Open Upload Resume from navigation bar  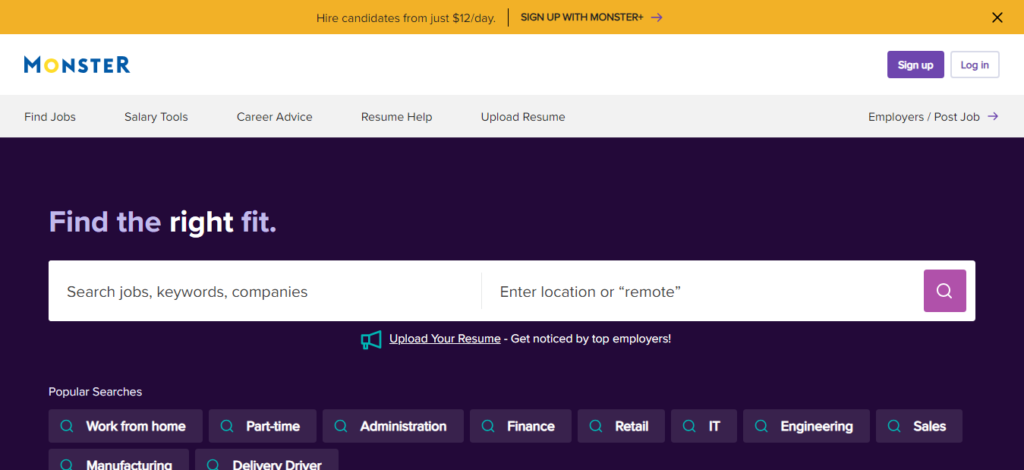pos(523,117)
